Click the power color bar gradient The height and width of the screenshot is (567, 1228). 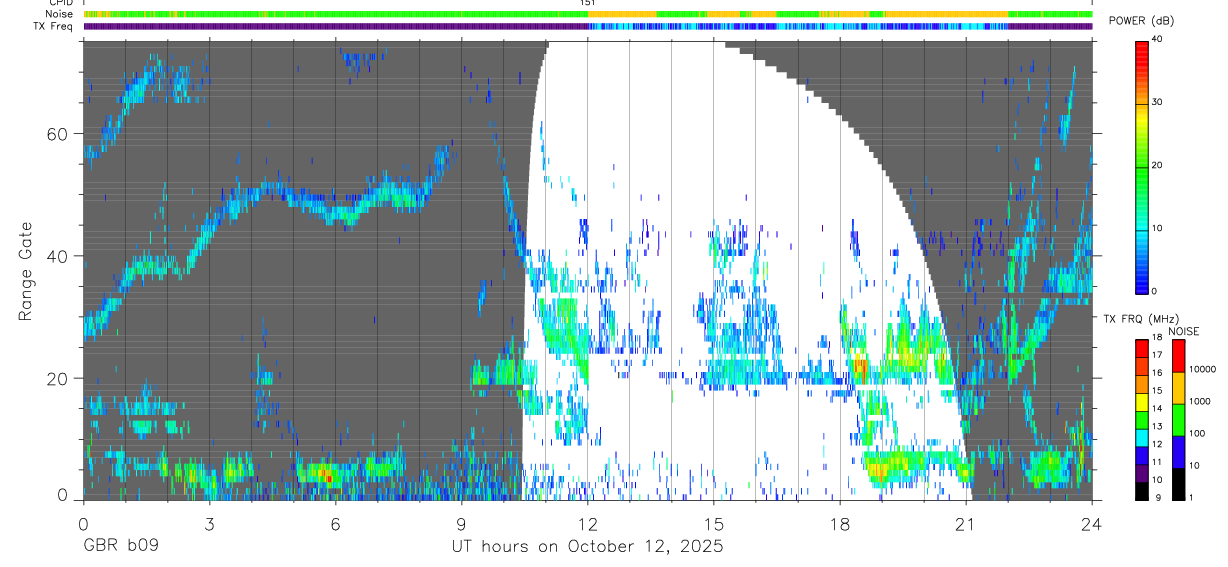(1142, 166)
